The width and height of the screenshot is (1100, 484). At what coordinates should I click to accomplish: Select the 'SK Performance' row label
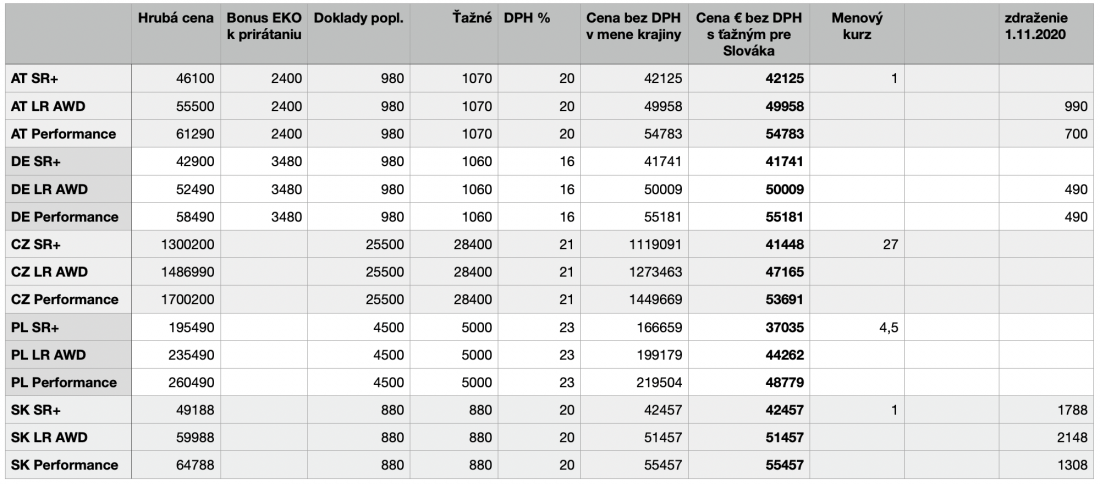point(66,465)
